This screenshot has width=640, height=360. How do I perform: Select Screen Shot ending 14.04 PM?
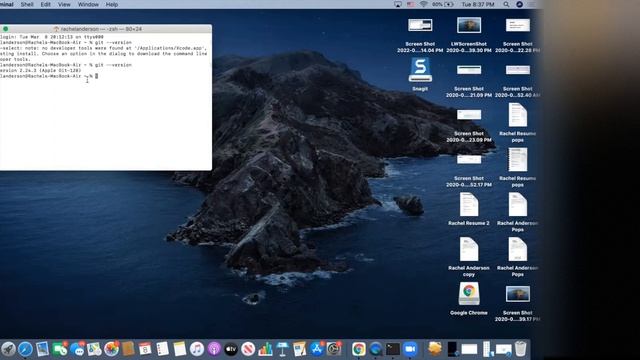point(420,35)
